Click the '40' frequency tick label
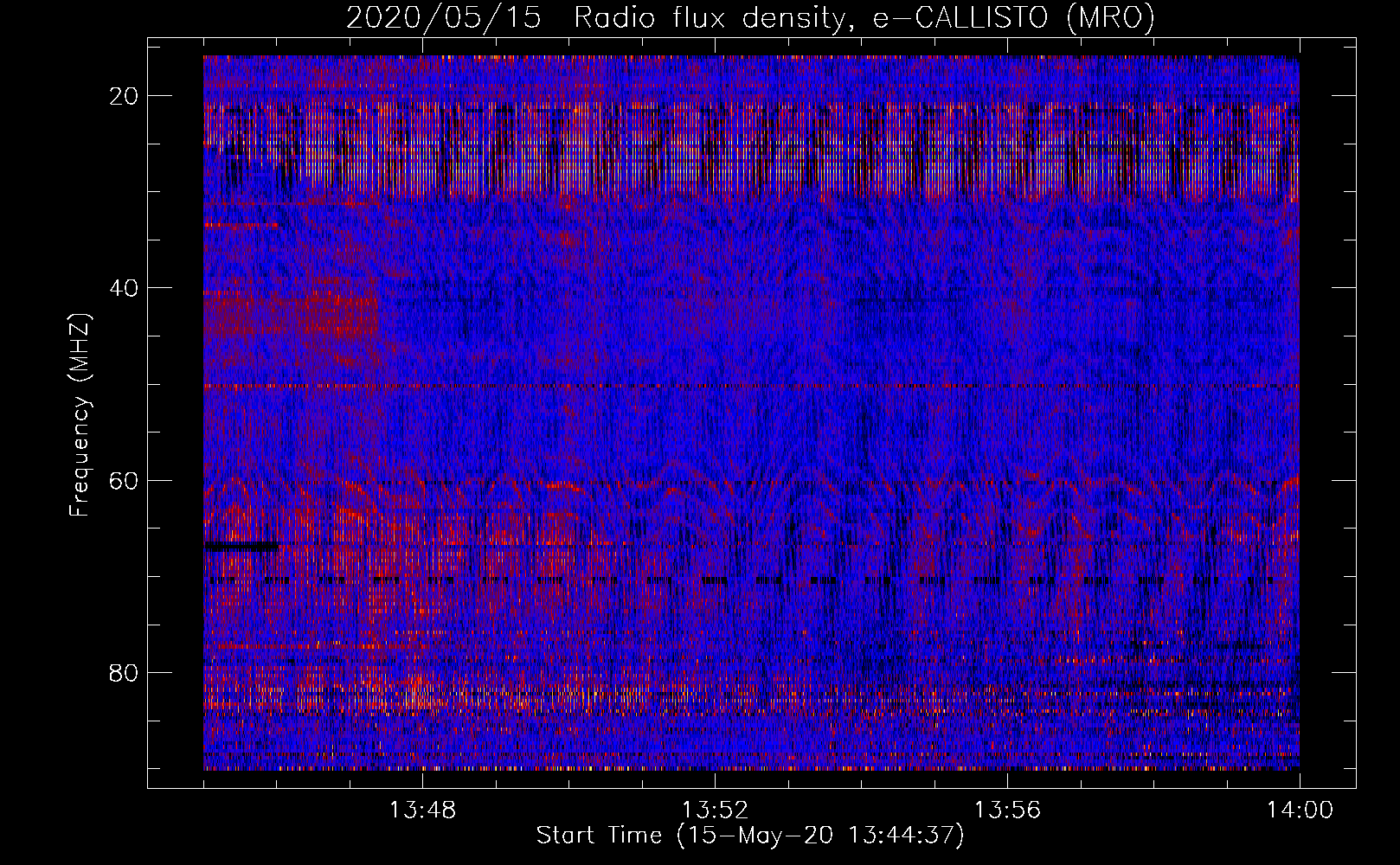The width and height of the screenshot is (1400, 865). 125,288
